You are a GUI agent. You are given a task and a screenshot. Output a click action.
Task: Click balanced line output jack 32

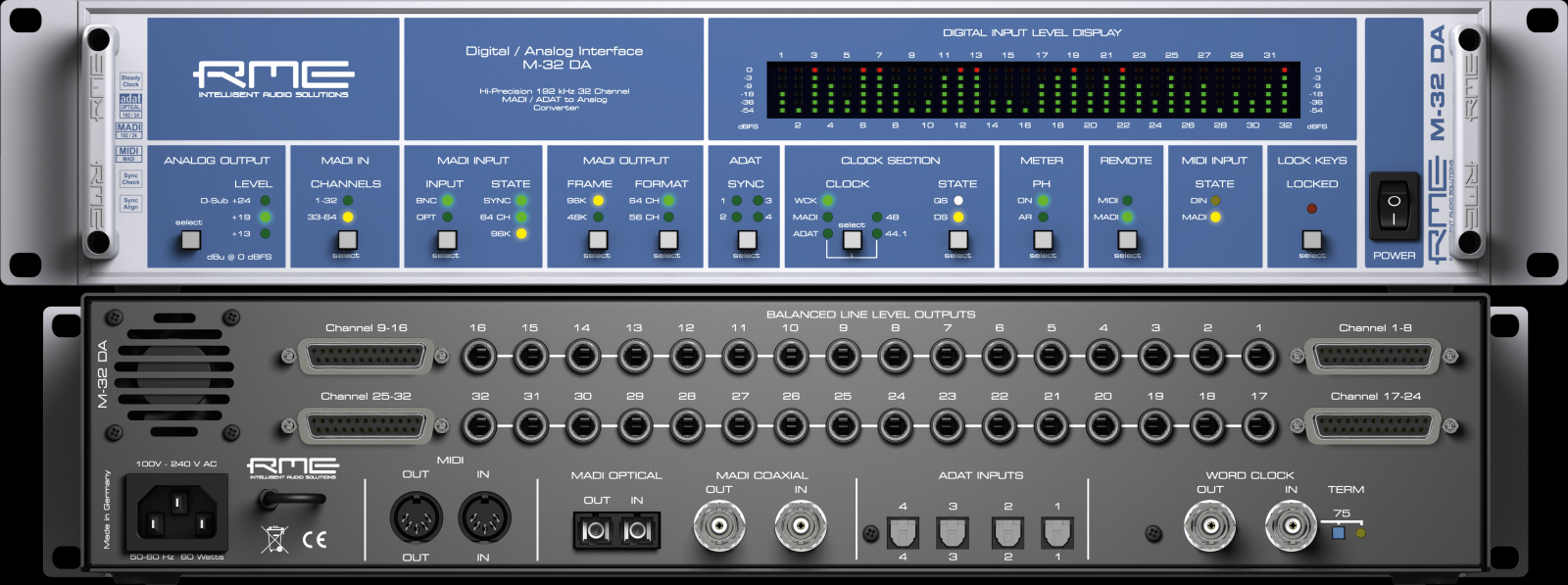(478, 425)
